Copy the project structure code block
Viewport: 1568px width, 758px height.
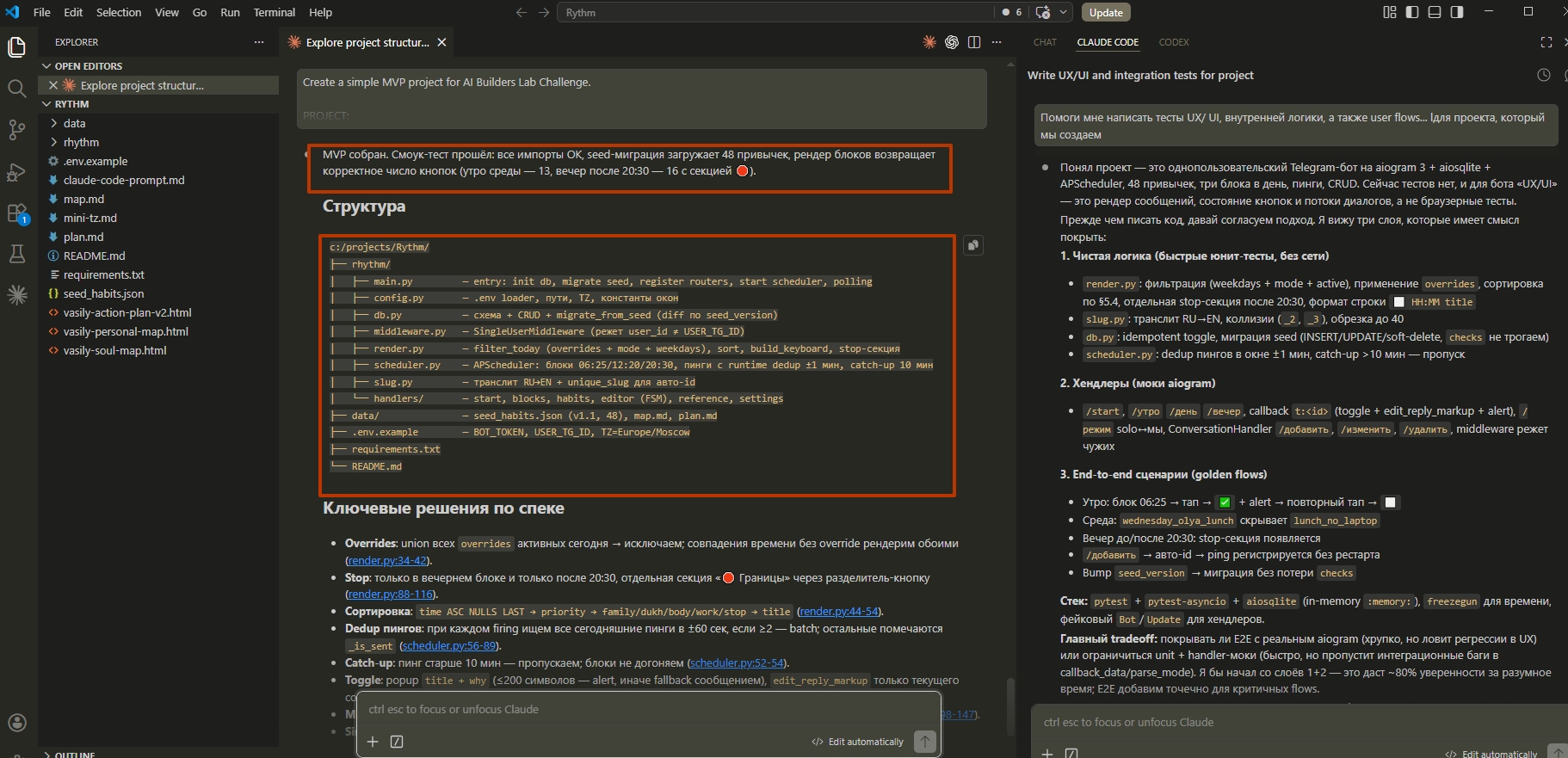[x=972, y=245]
